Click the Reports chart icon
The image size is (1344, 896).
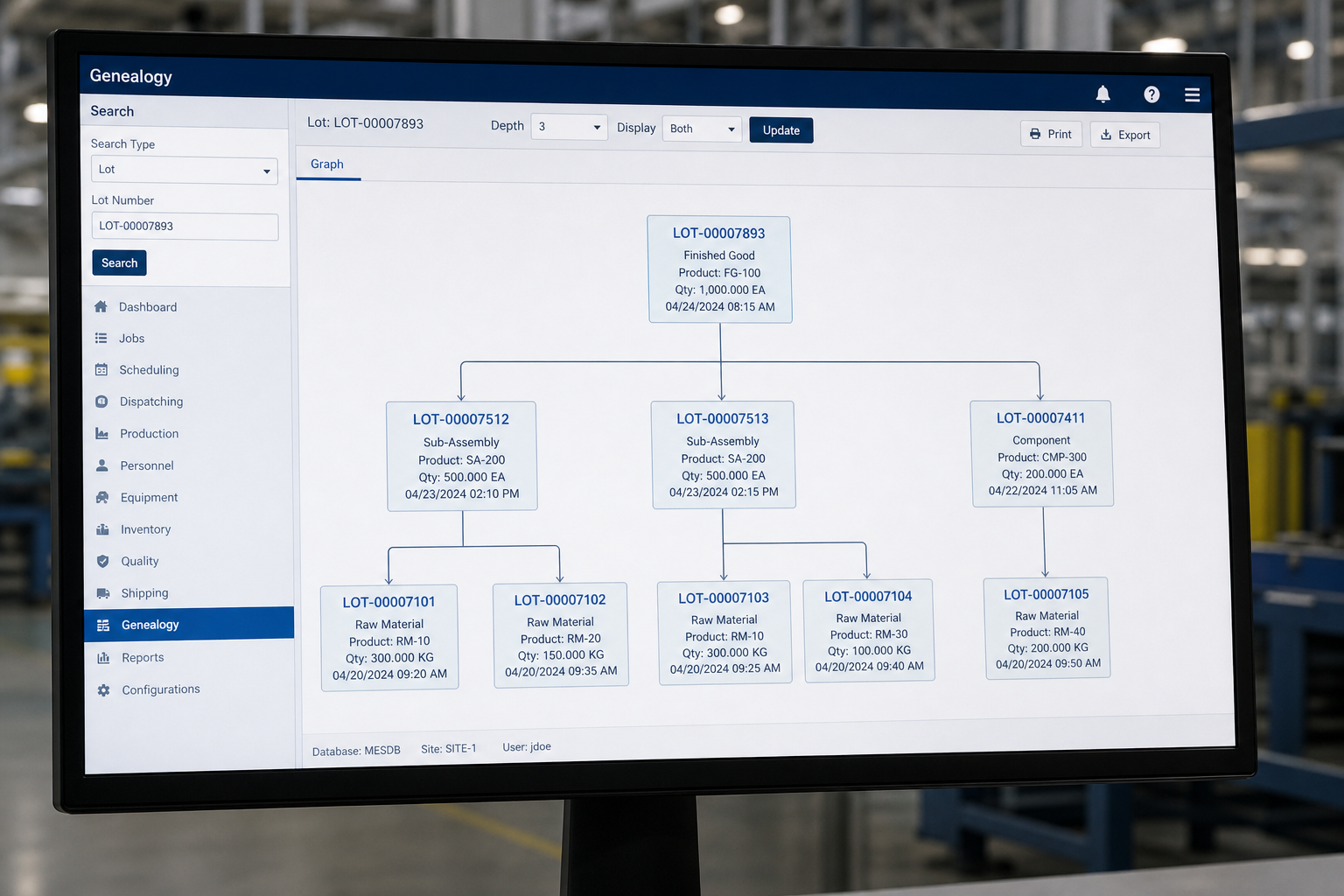click(103, 658)
